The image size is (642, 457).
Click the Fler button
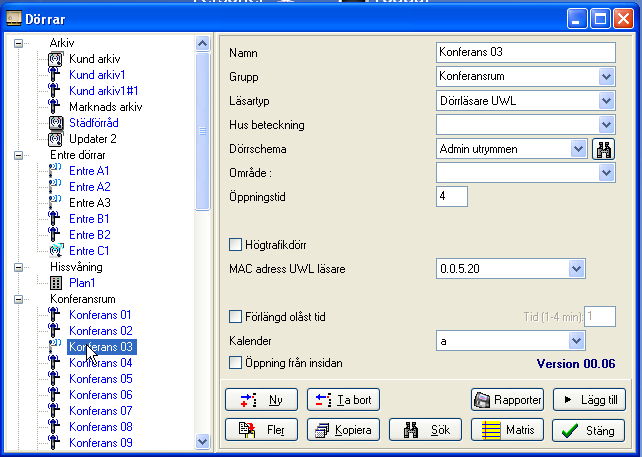tap(261, 430)
